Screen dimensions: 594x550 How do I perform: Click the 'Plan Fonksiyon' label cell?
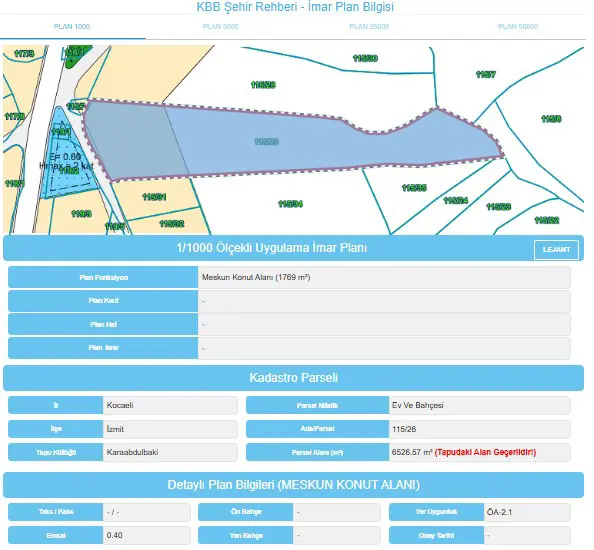(x=103, y=278)
